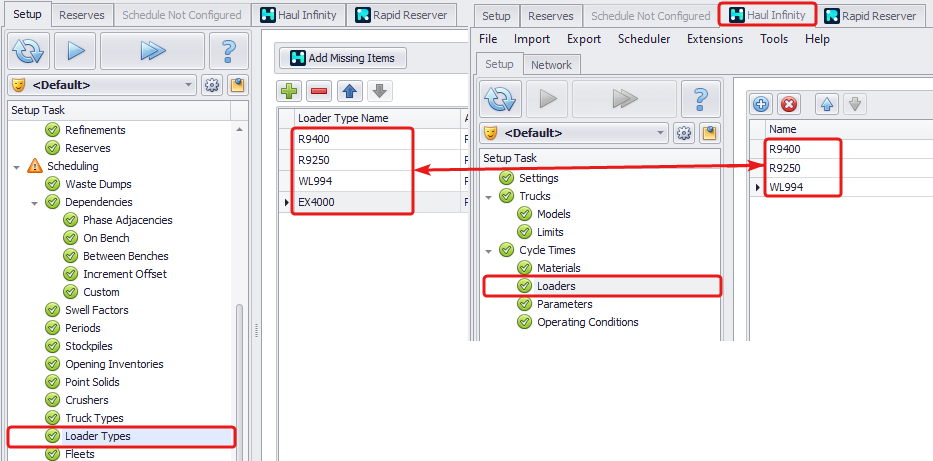Screen dimensions: 933x461
Task: Open help question mark in Haul Infinity window
Action: click(x=701, y=98)
